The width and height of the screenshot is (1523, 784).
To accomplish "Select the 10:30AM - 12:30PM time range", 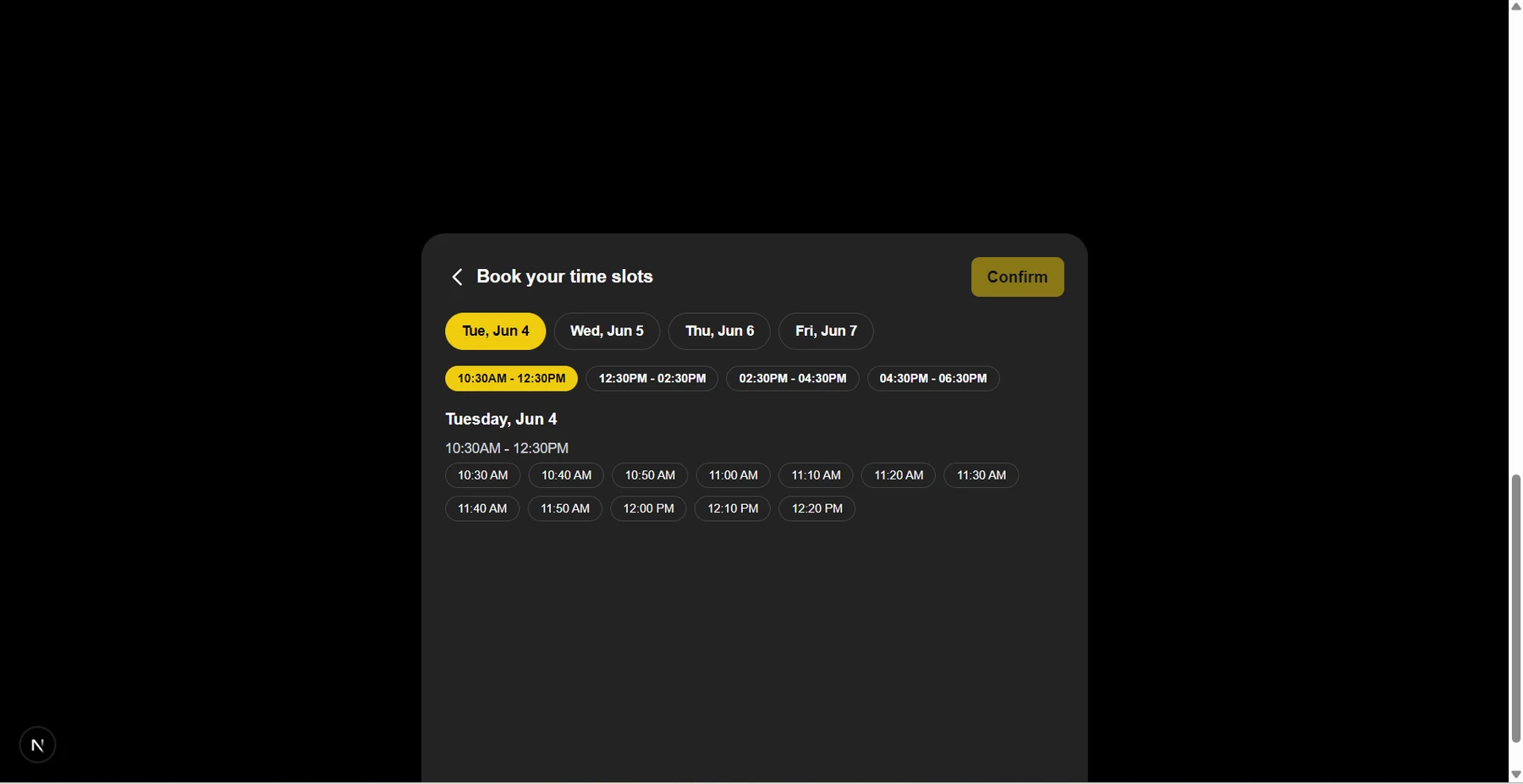I will coord(512,378).
